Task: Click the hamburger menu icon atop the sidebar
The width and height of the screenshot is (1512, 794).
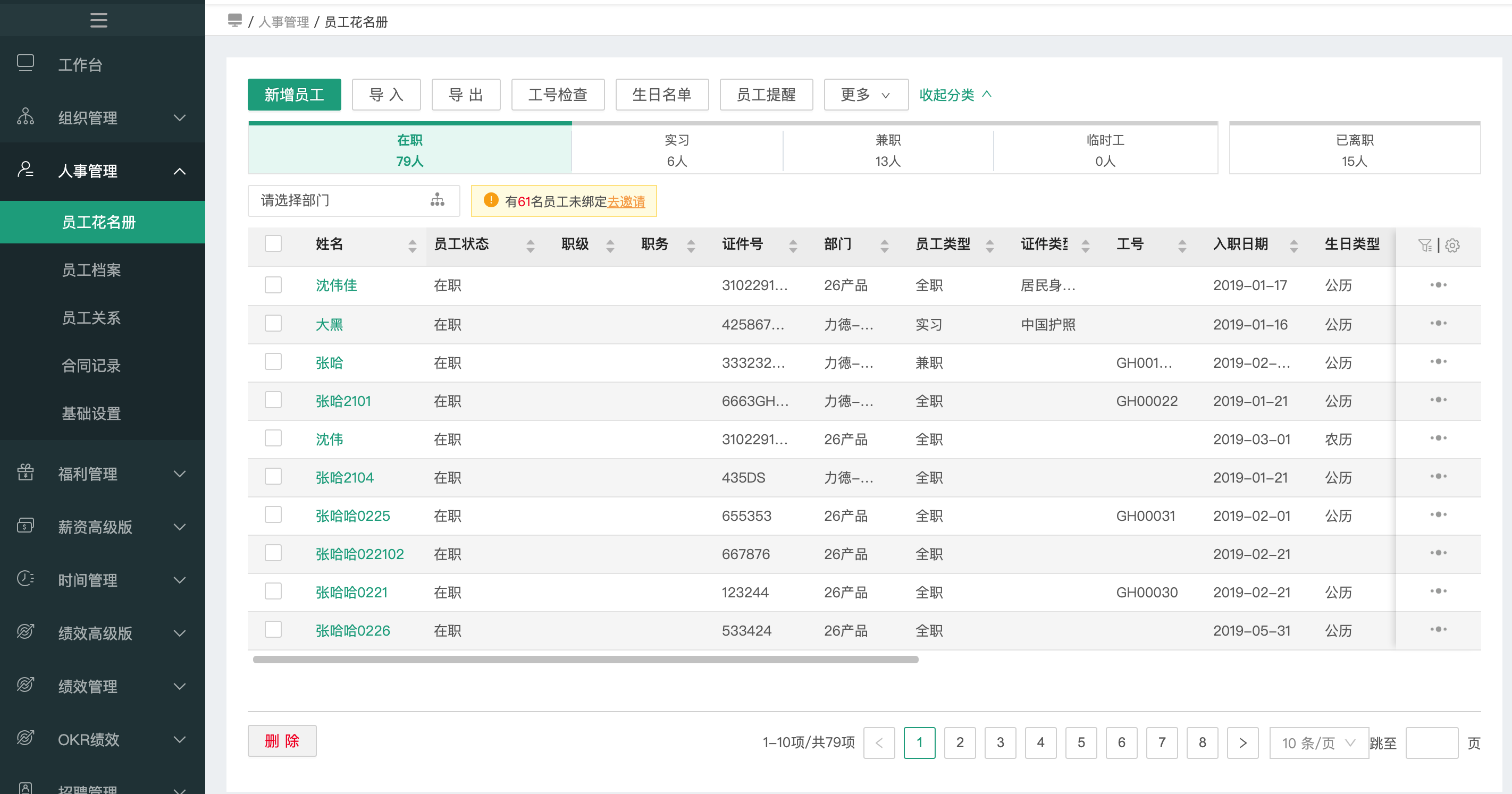Action: (x=98, y=19)
